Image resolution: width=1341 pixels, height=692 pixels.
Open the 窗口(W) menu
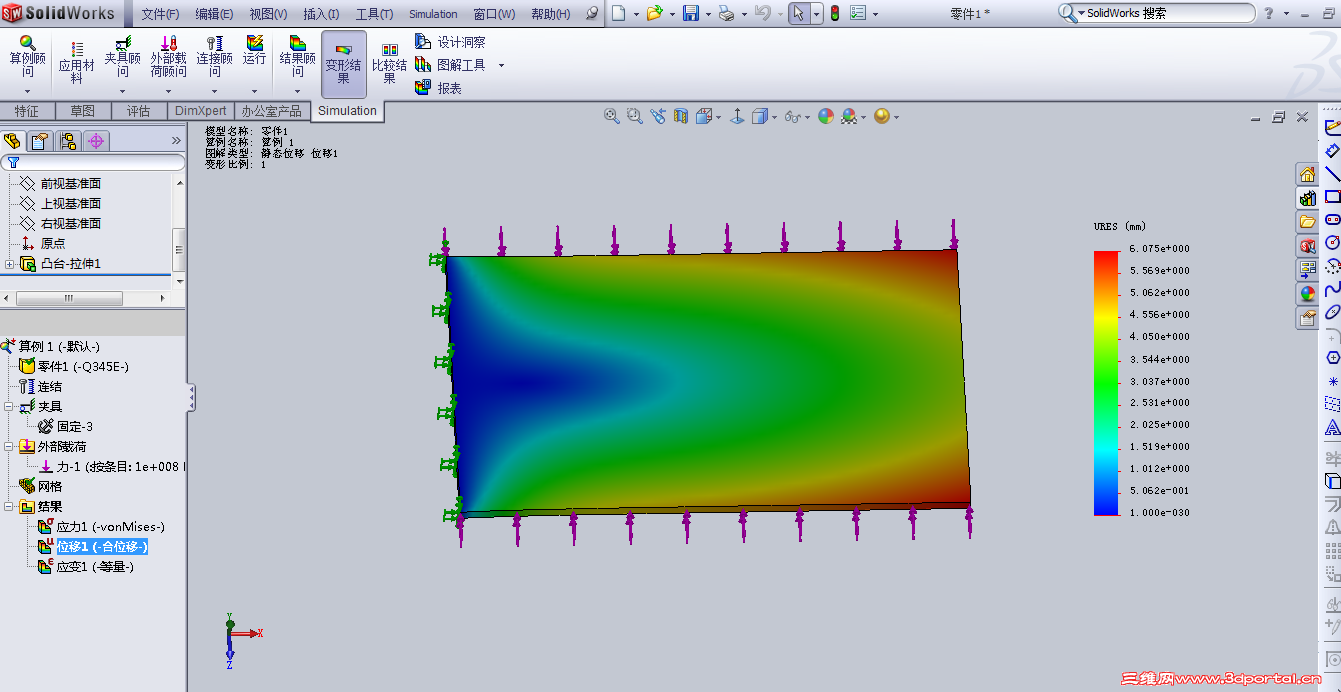(494, 14)
